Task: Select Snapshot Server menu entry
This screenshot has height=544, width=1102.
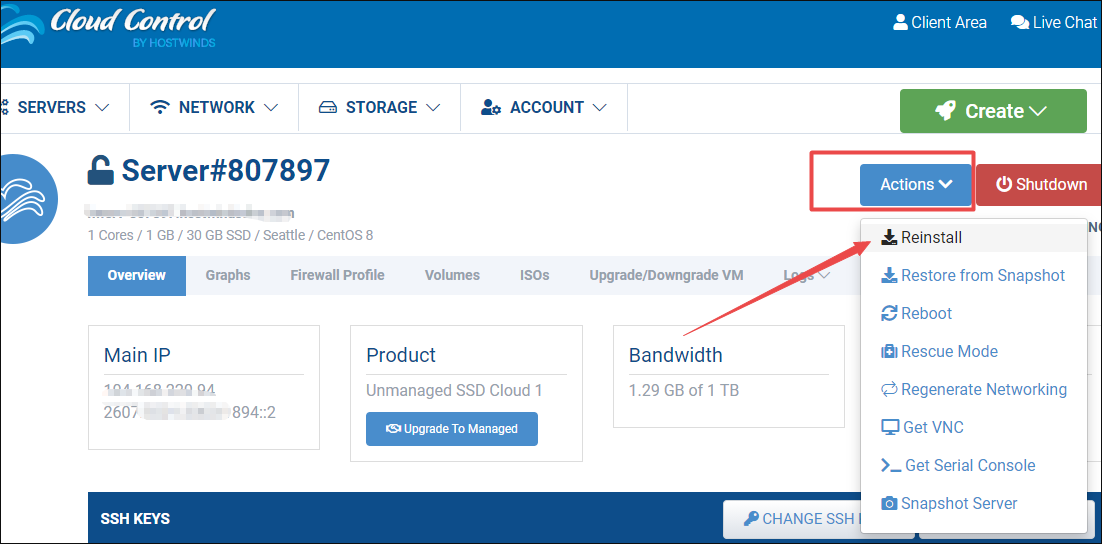Action: click(x=973, y=503)
